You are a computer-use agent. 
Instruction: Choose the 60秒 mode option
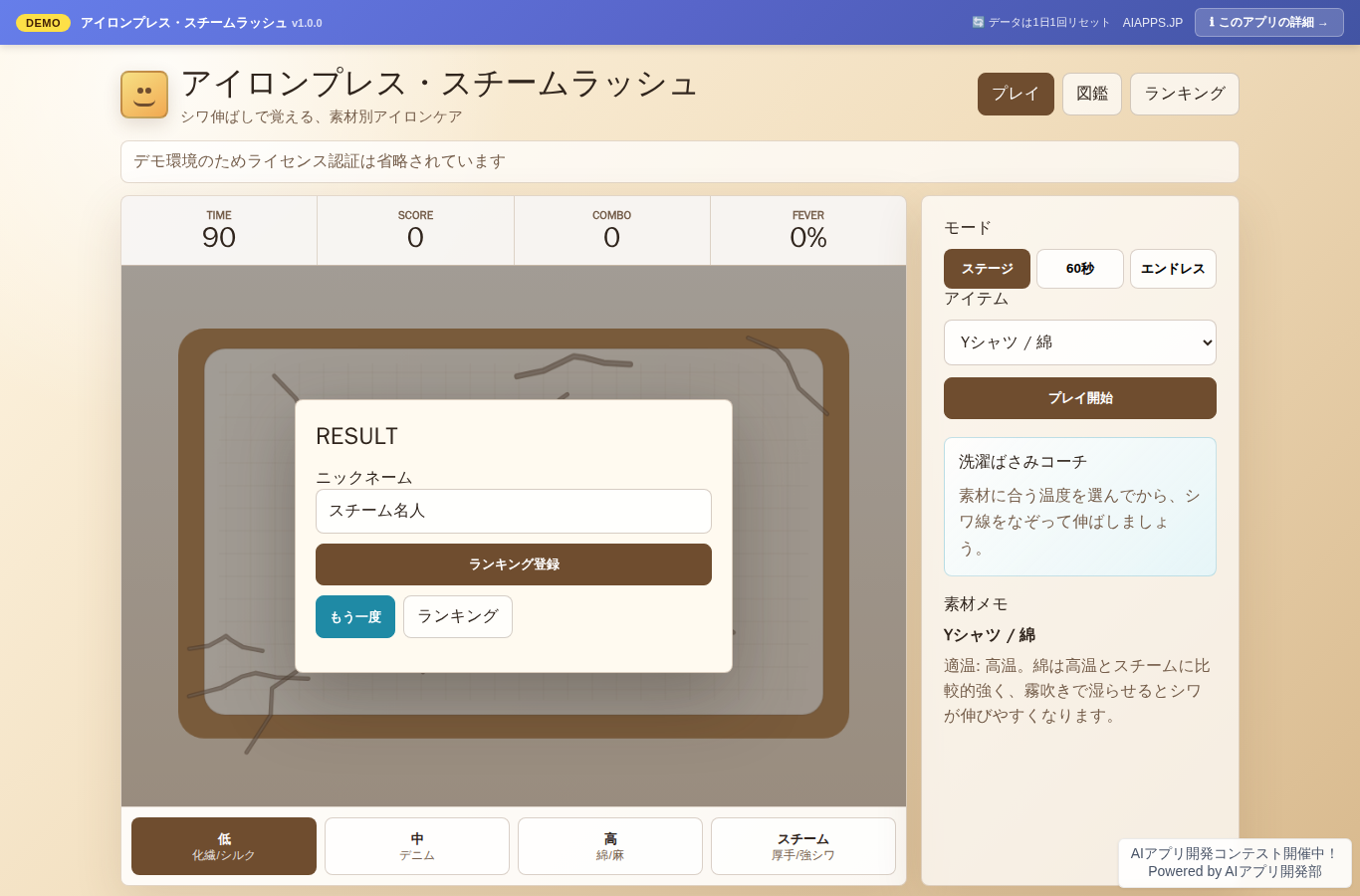(1080, 269)
